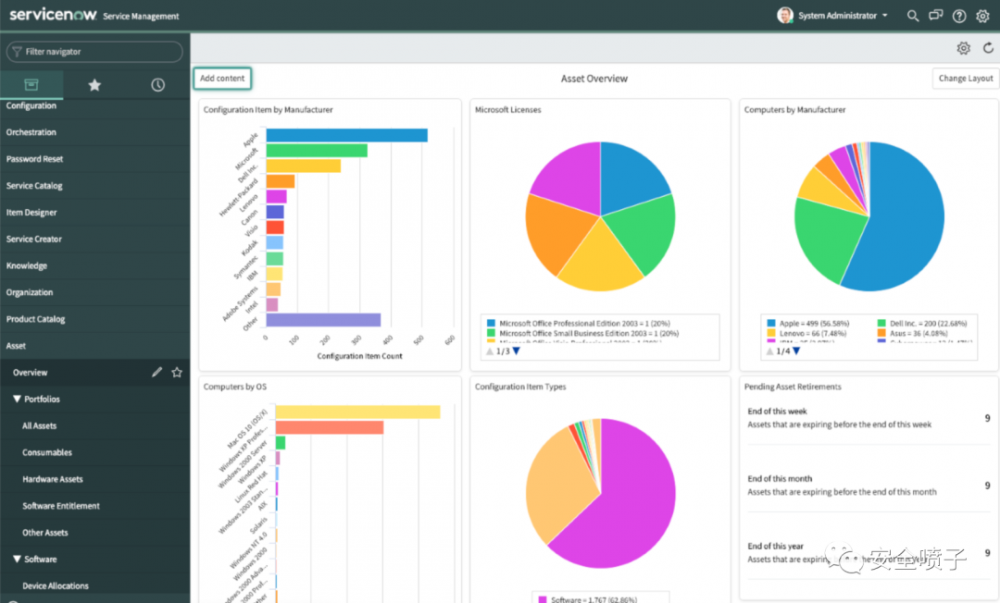
Task: Click the System Administrator avatar image
Action: (x=785, y=15)
